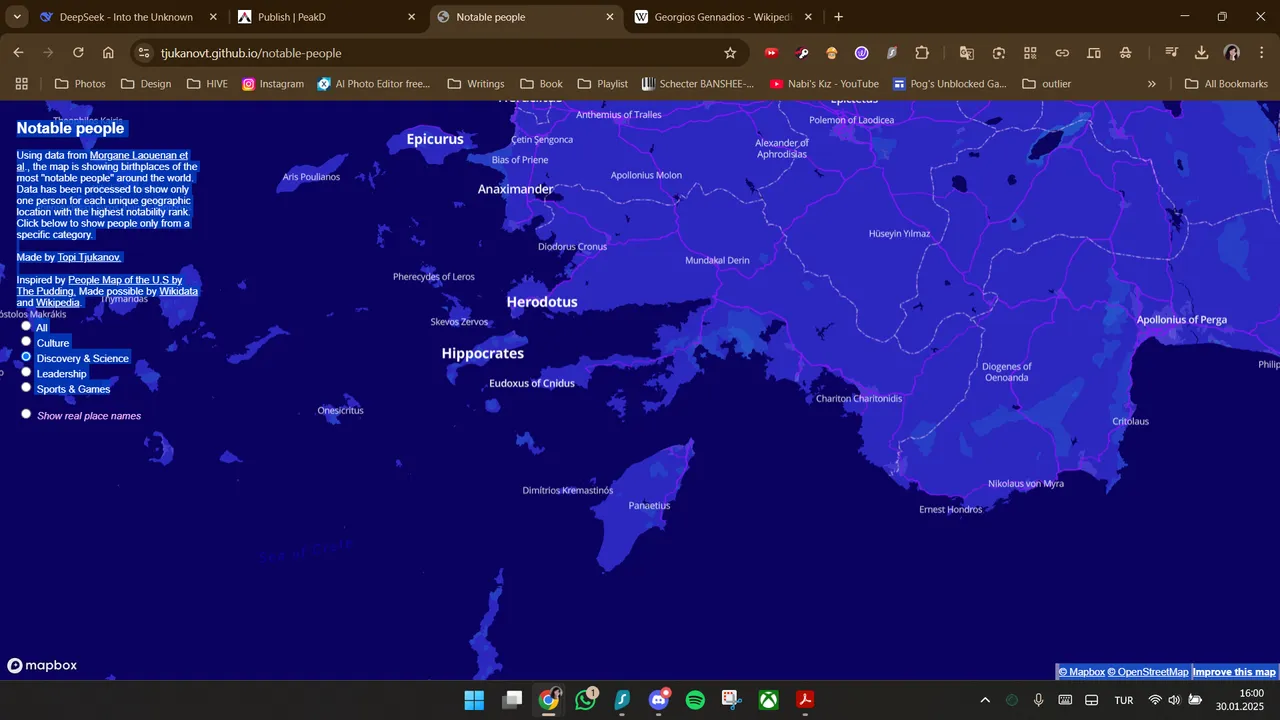This screenshot has height=720, width=1280.
Task: Select the Leadership radio button
Action: pyautogui.click(x=26, y=372)
